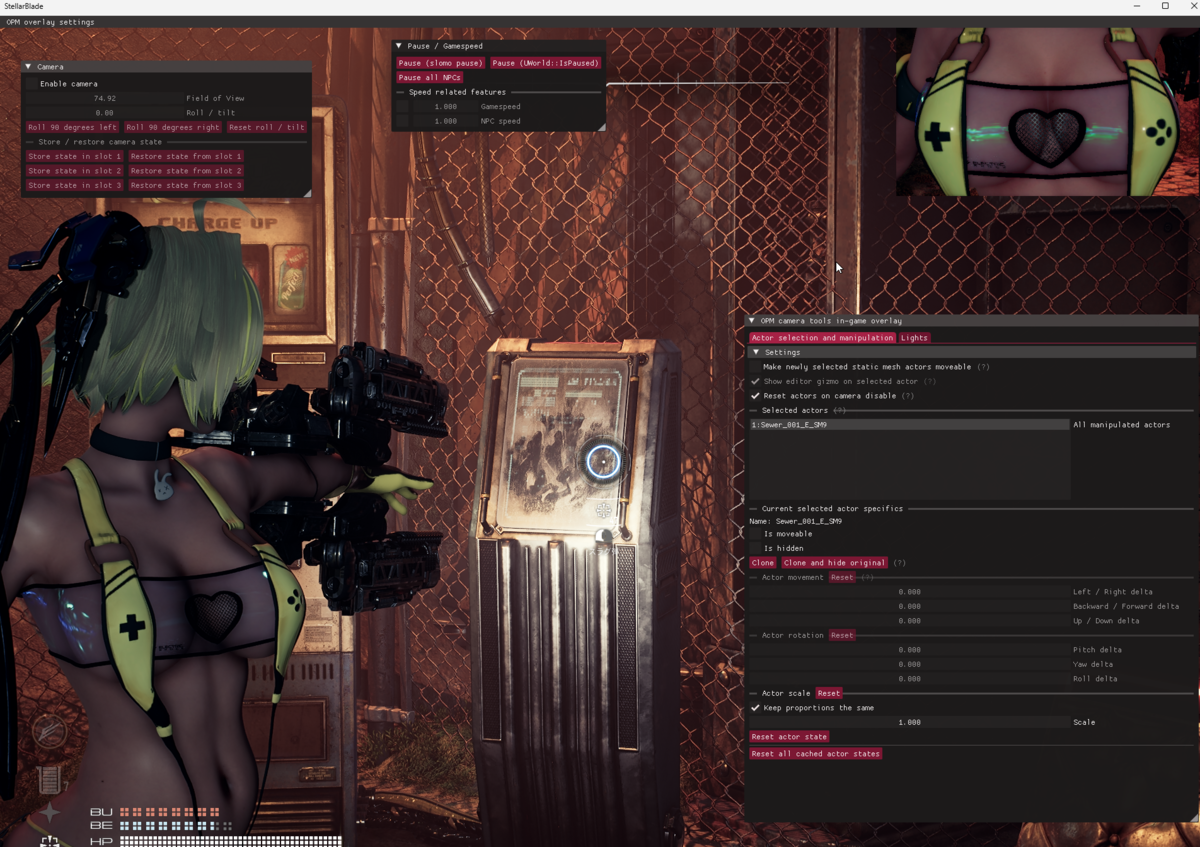1200x847 pixels.
Task: Open help marker next to Selected actors heading
Action: [x=839, y=410]
